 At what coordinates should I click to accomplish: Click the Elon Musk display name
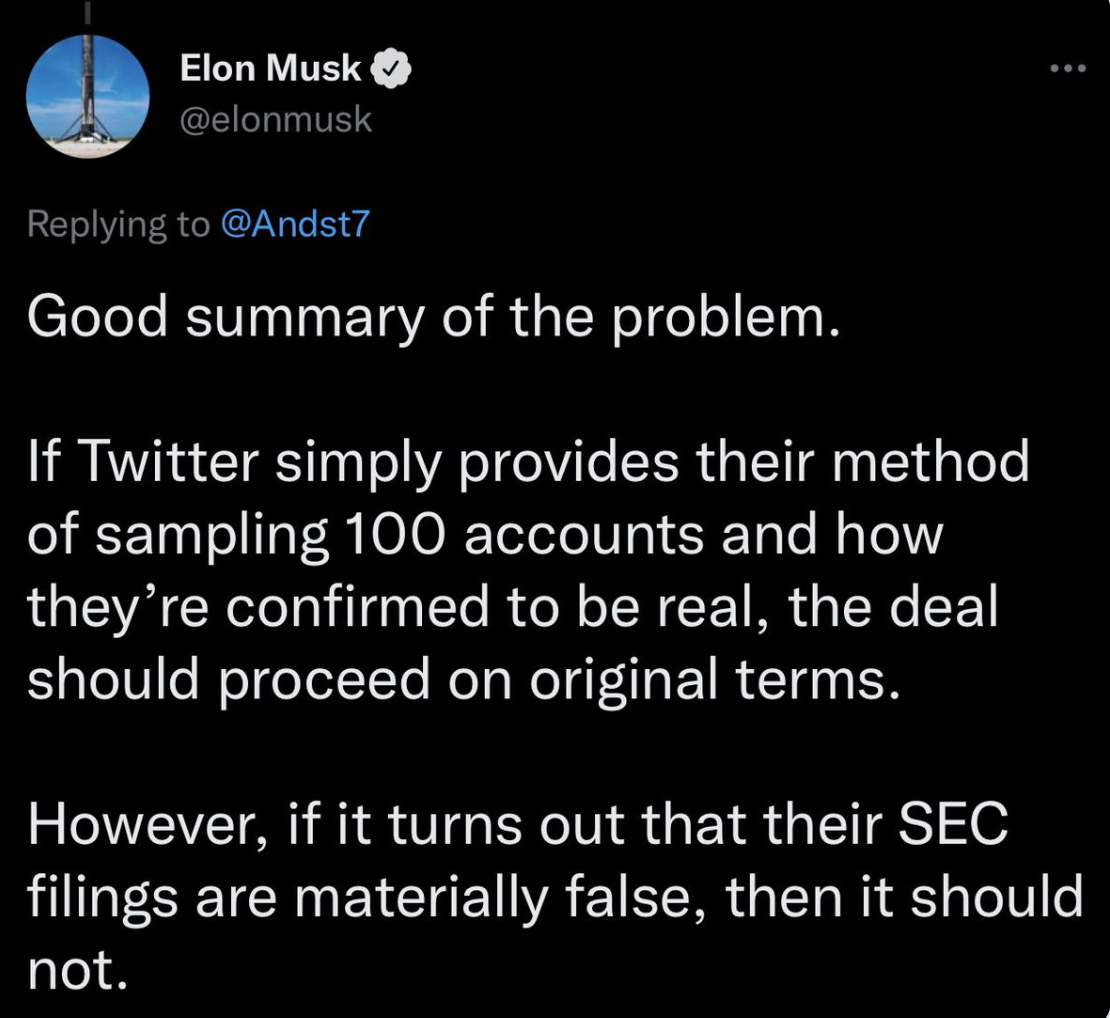(270, 68)
